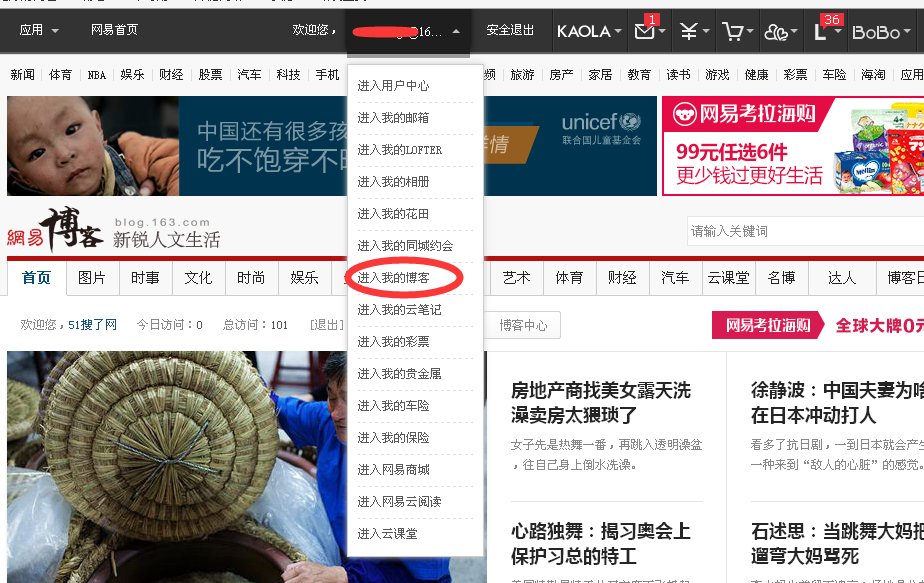
Task: Open the Lofter icon showing badge 36
Action: click(x=820, y=33)
